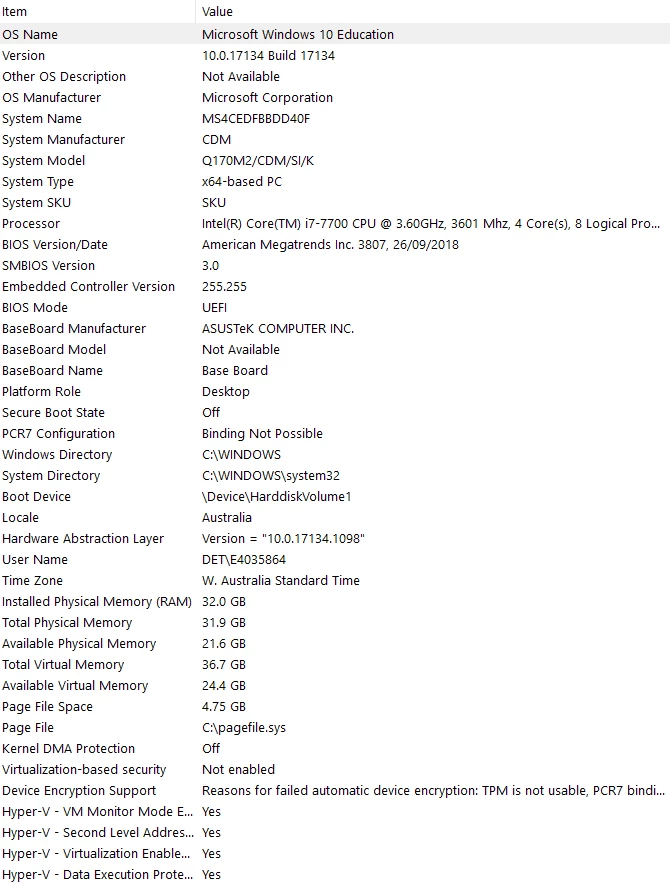670x885 pixels.
Task: Select system name value MS4CEDFBBDD40F
Action: 256,119
